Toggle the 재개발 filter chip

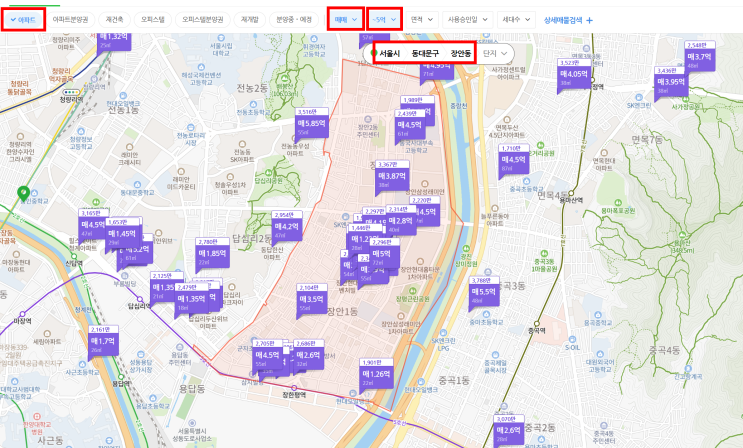point(250,20)
